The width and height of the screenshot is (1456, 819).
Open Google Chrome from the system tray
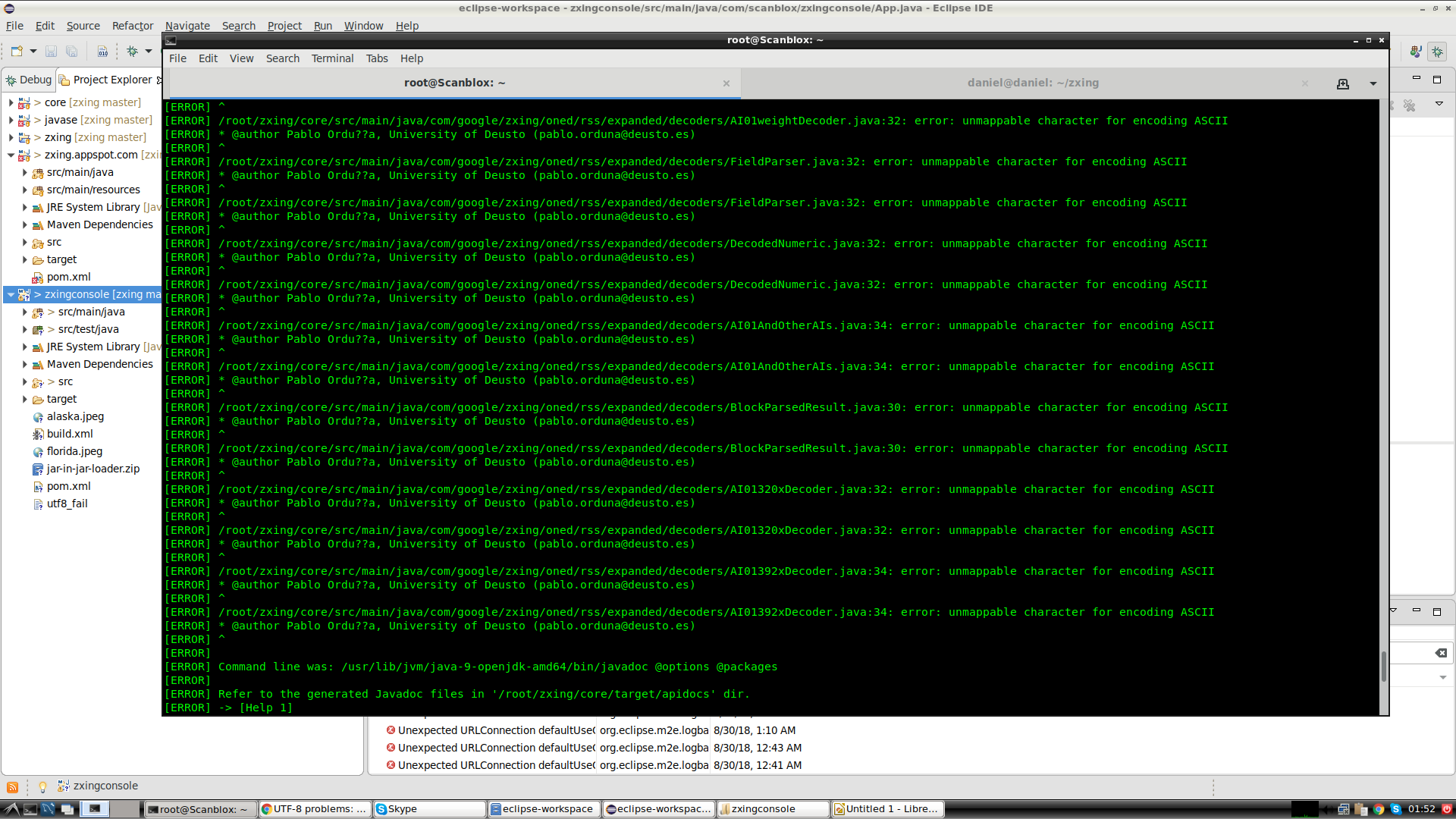click(x=1379, y=810)
